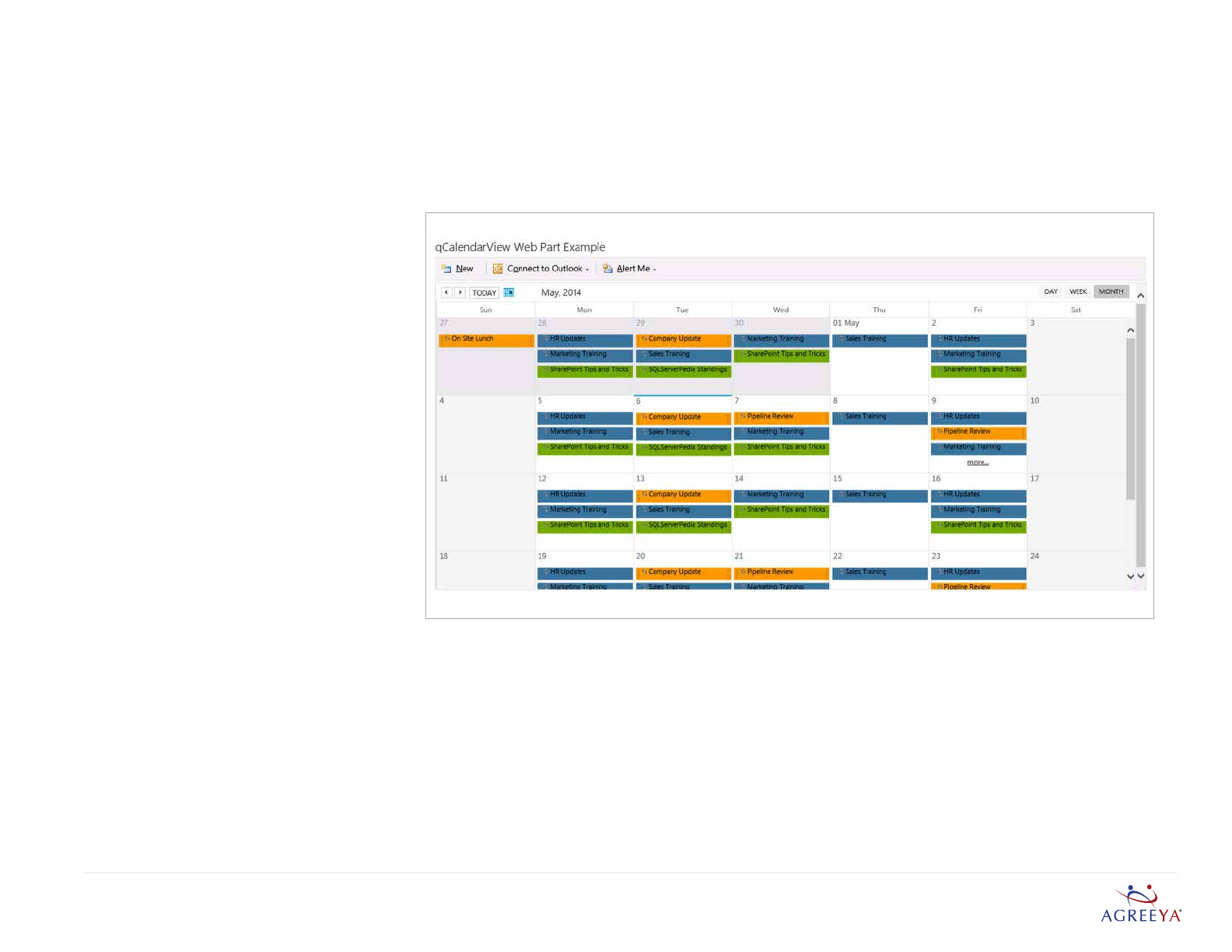The height and width of the screenshot is (952, 1232).
Task: Open Pipeline Review event on May 7
Action: [x=782, y=418]
